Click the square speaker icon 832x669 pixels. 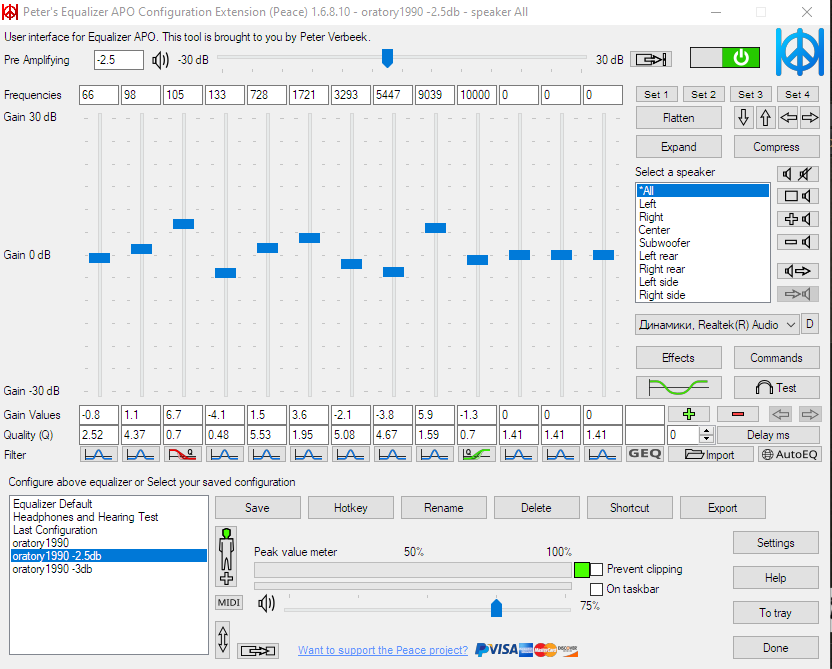pyautogui.click(x=798, y=196)
